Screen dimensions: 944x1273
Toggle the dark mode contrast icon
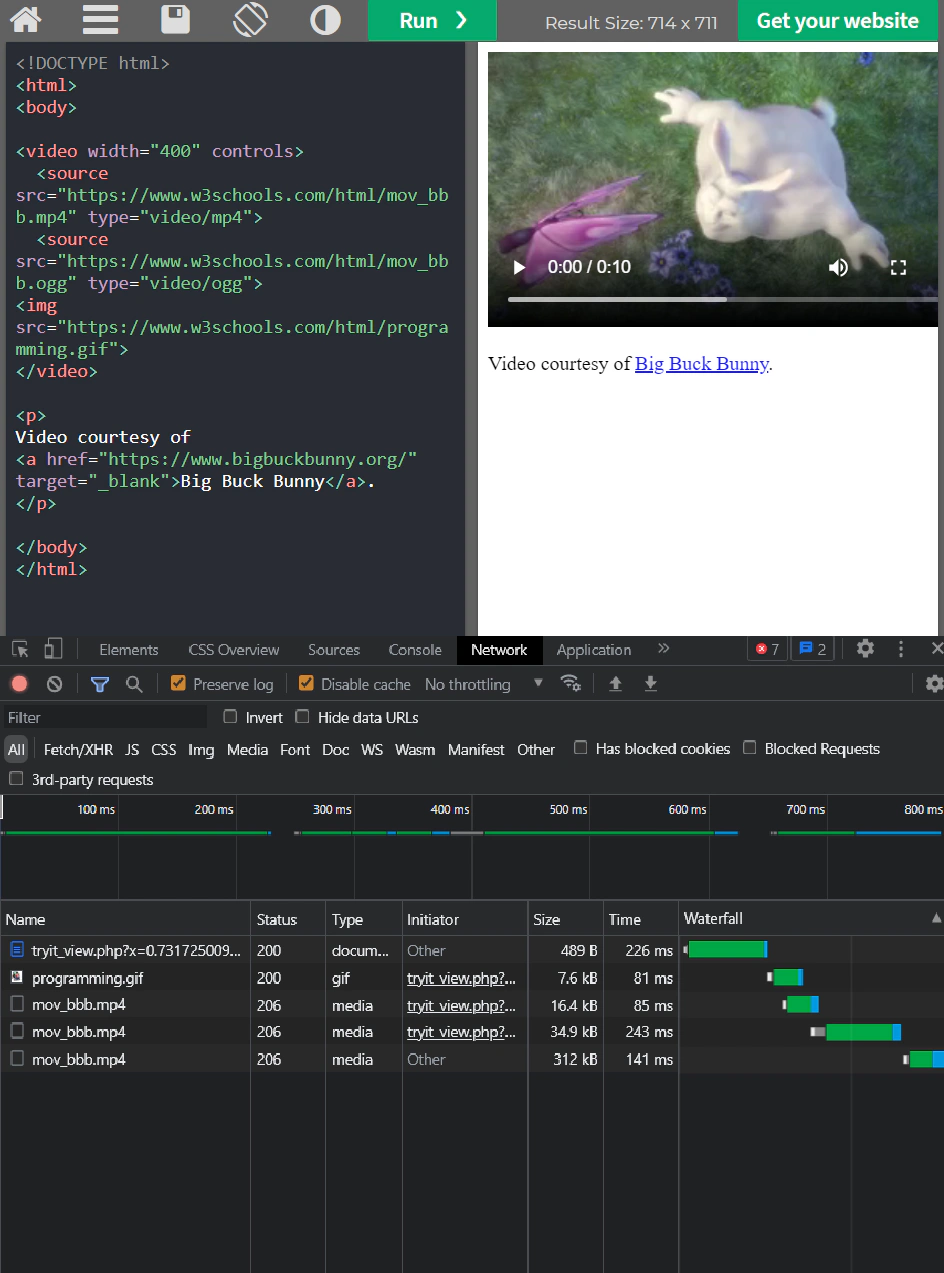click(325, 20)
